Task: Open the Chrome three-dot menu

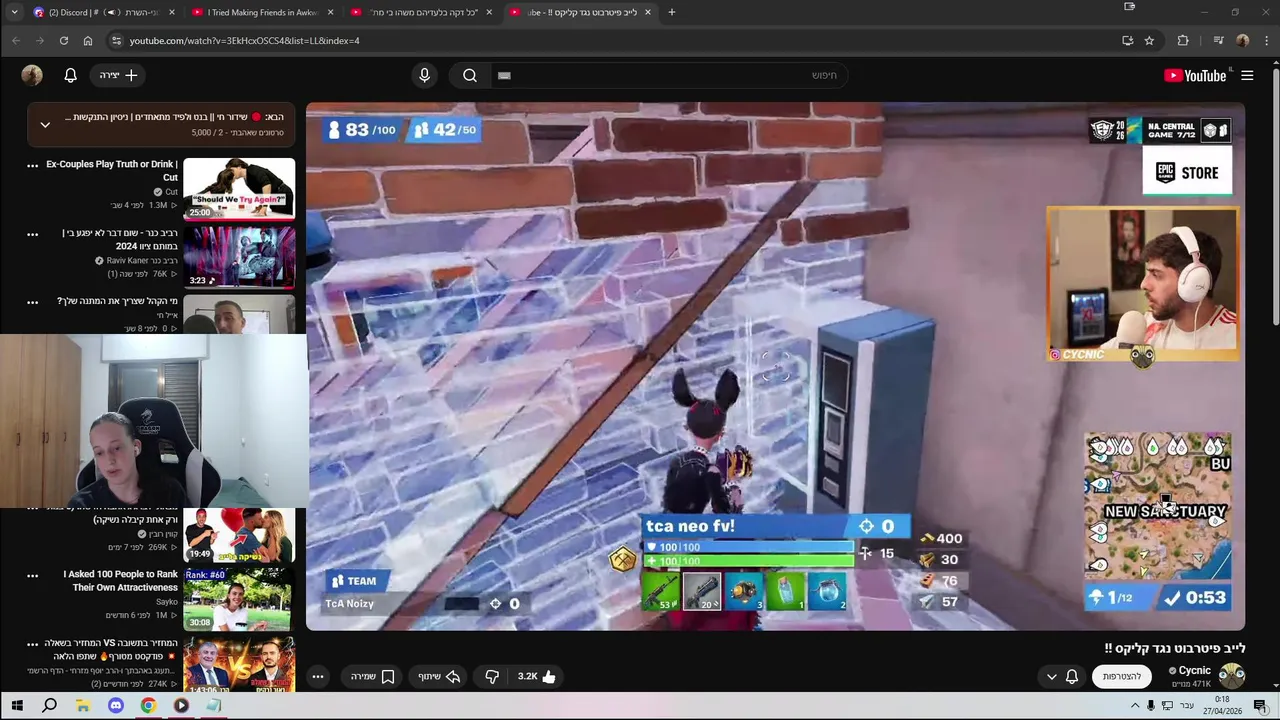Action: (x=1266, y=40)
